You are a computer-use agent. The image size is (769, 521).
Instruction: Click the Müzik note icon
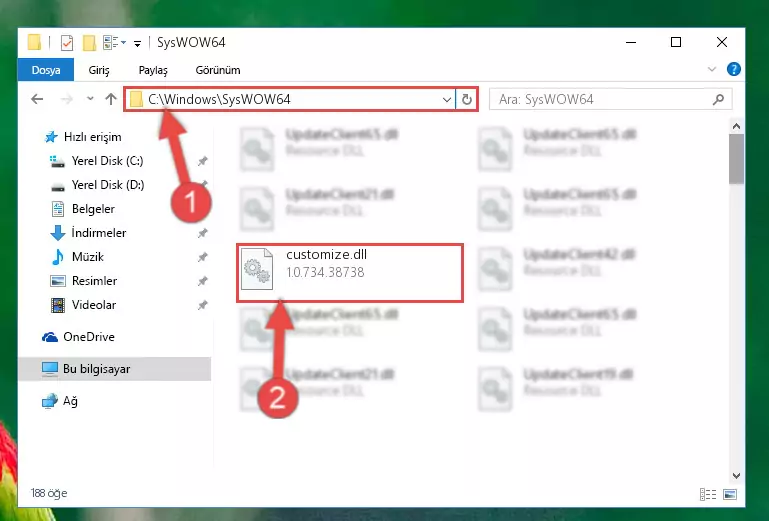tap(58, 257)
